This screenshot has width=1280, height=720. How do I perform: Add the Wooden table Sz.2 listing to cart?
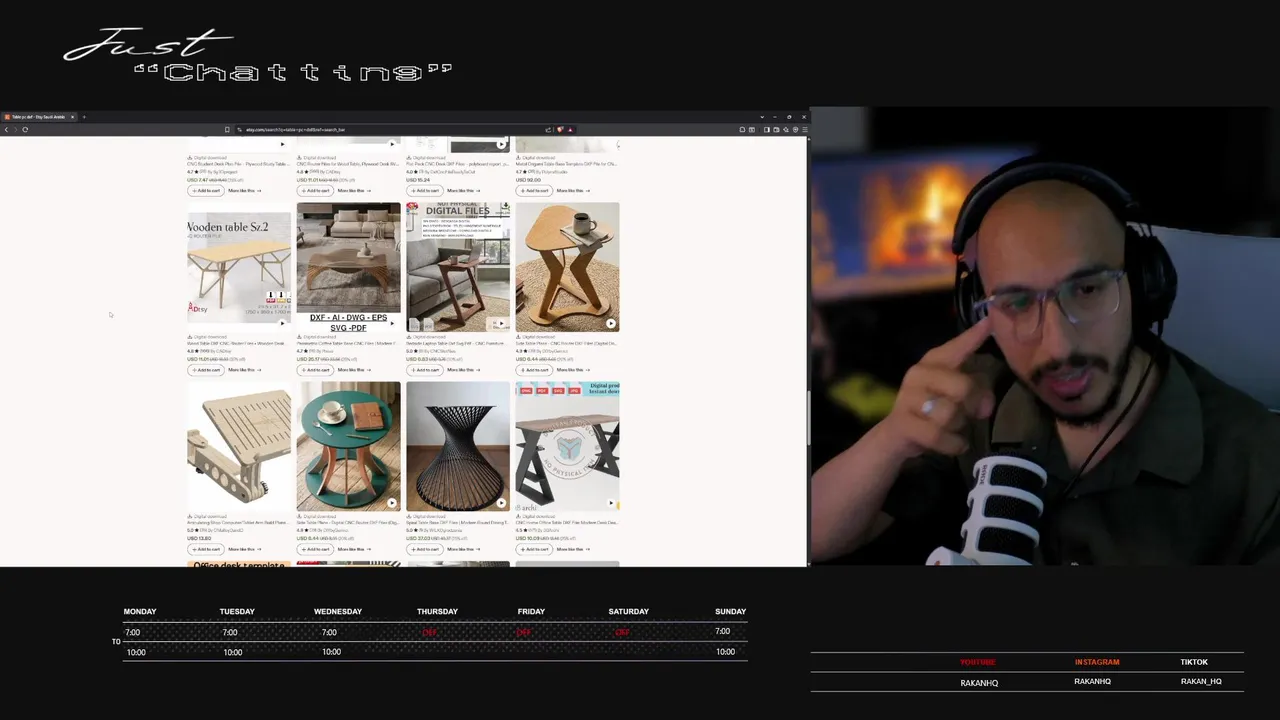[205, 370]
